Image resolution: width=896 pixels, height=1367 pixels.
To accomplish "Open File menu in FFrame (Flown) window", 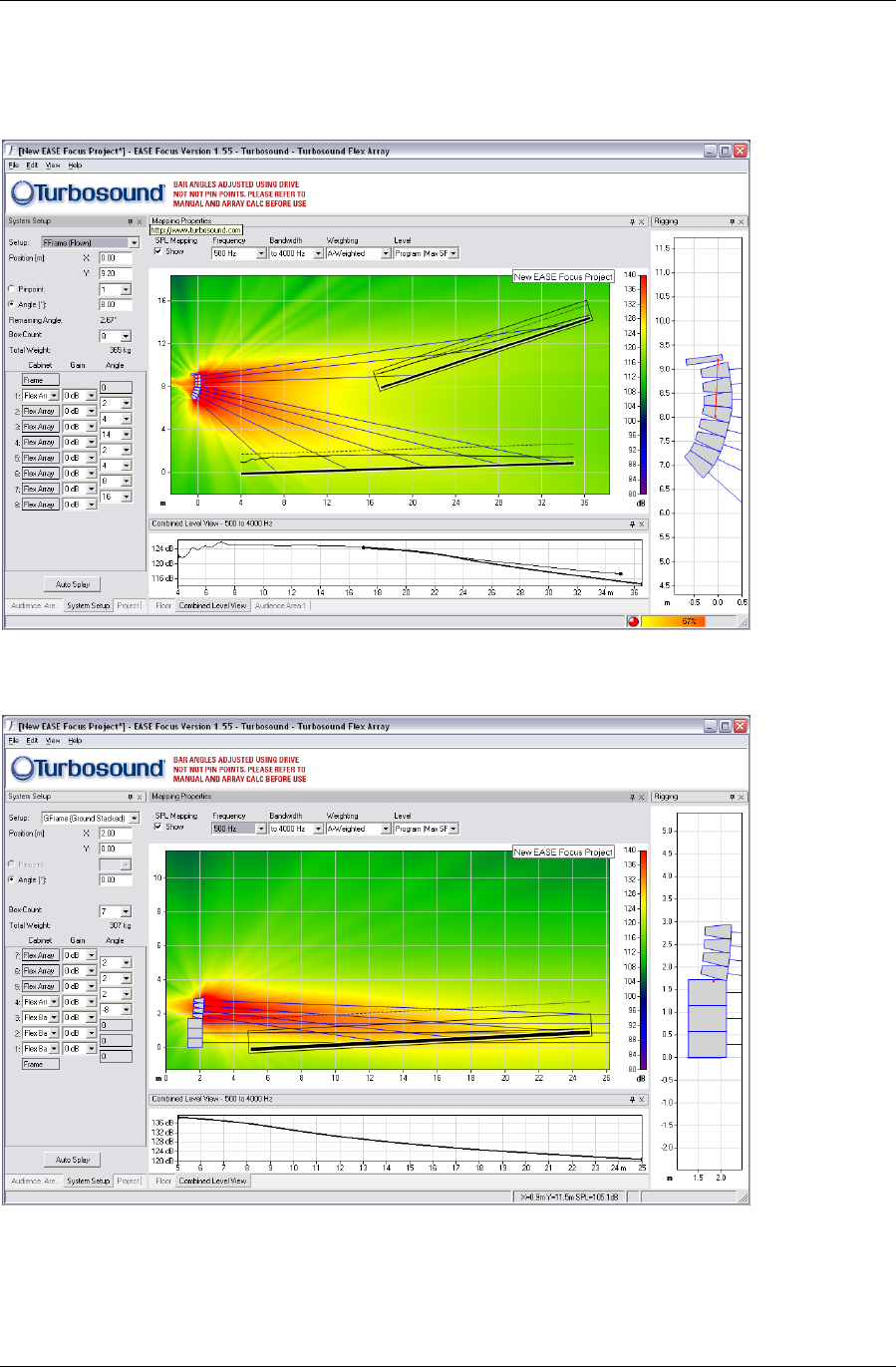I will [14, 166].
